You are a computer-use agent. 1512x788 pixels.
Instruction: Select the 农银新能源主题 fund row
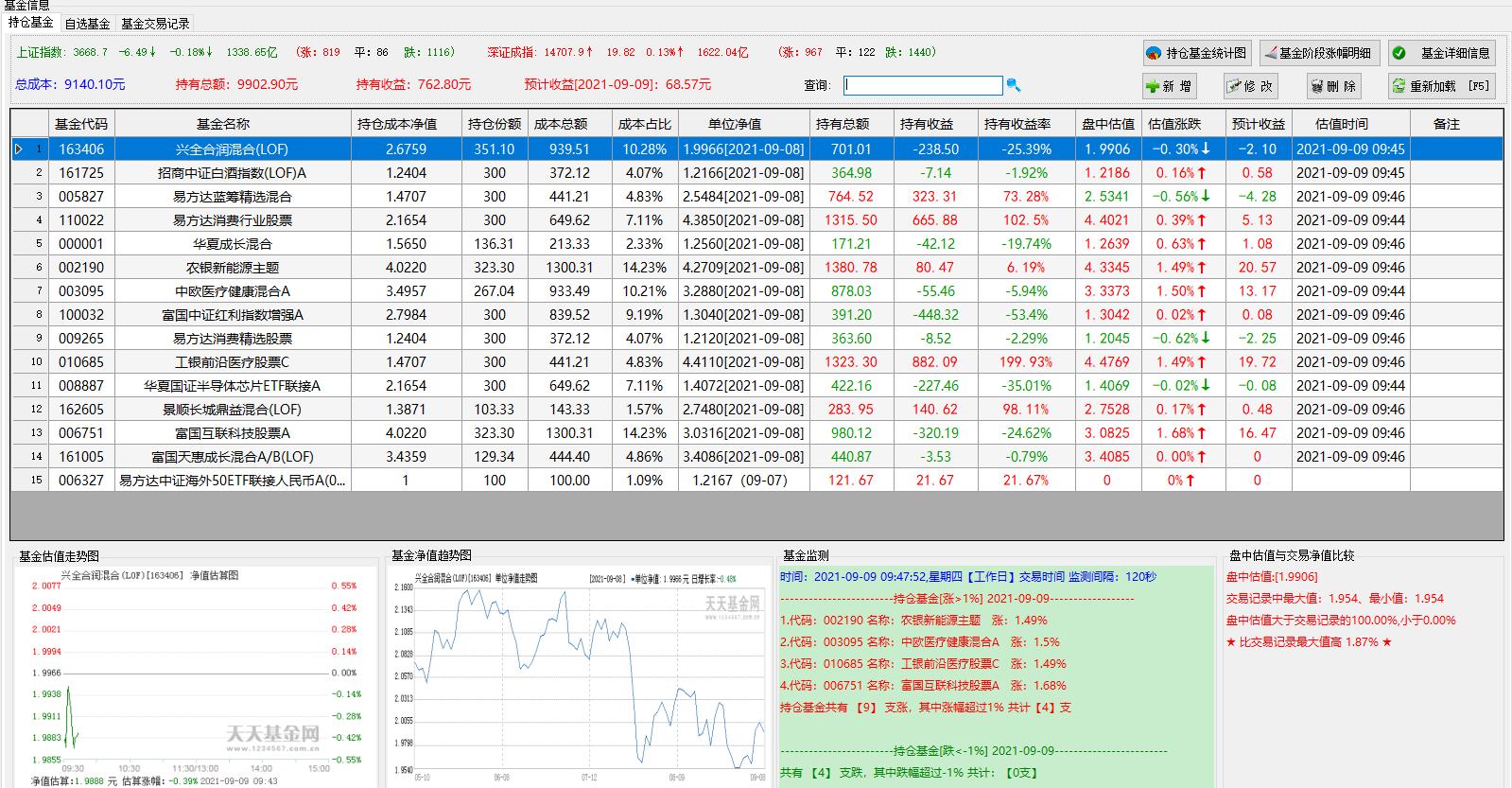tap(756, 268)
